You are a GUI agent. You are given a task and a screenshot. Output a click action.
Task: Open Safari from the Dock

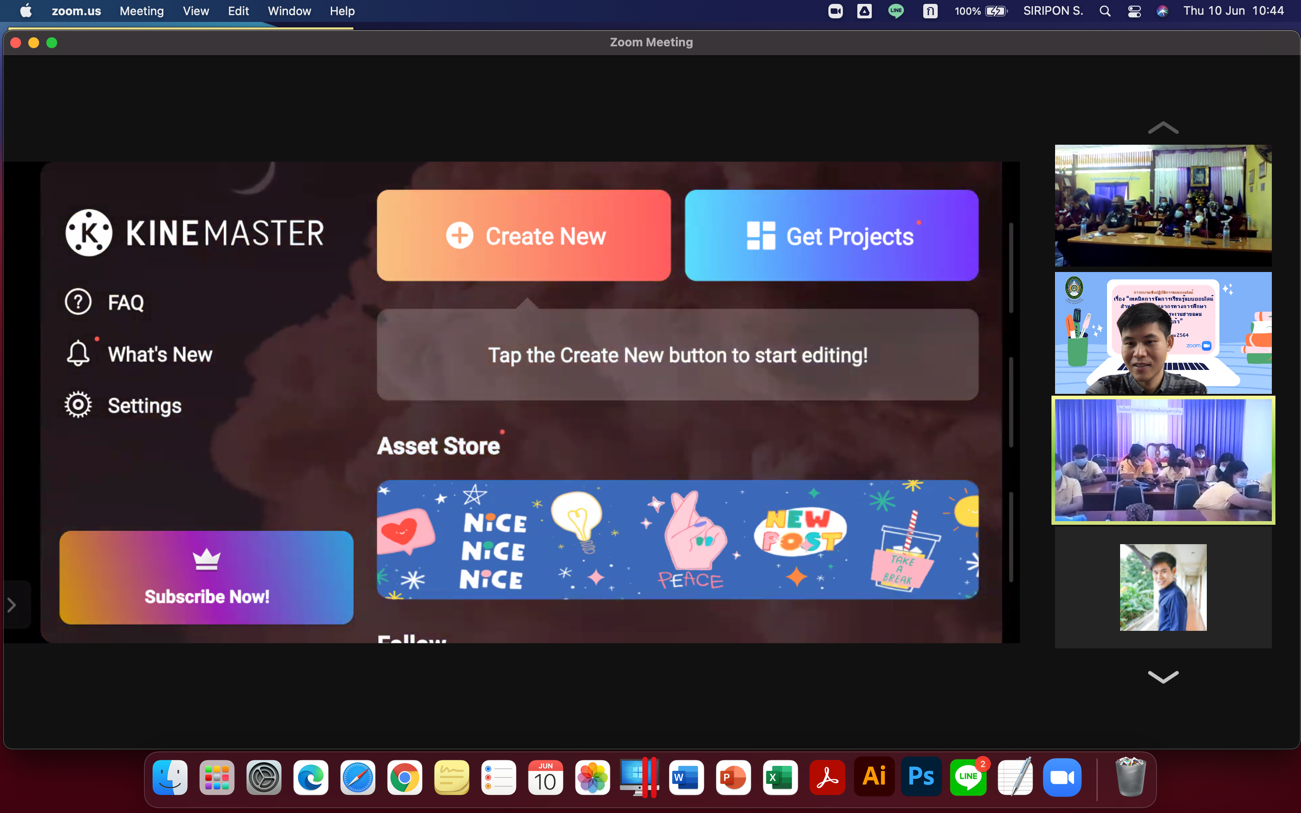pyautogui.click(x=358, y=778)
